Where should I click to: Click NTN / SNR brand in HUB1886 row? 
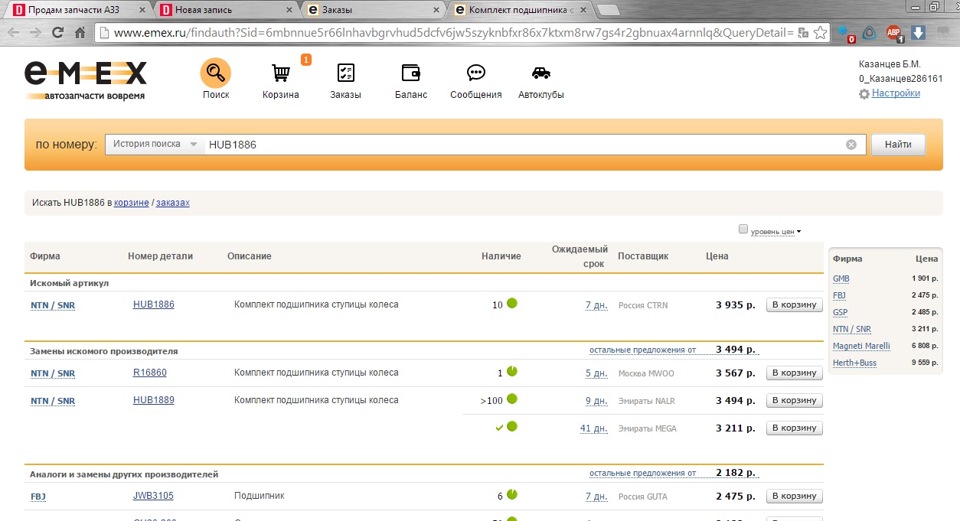pyautogui.click(x=53, y=305)
